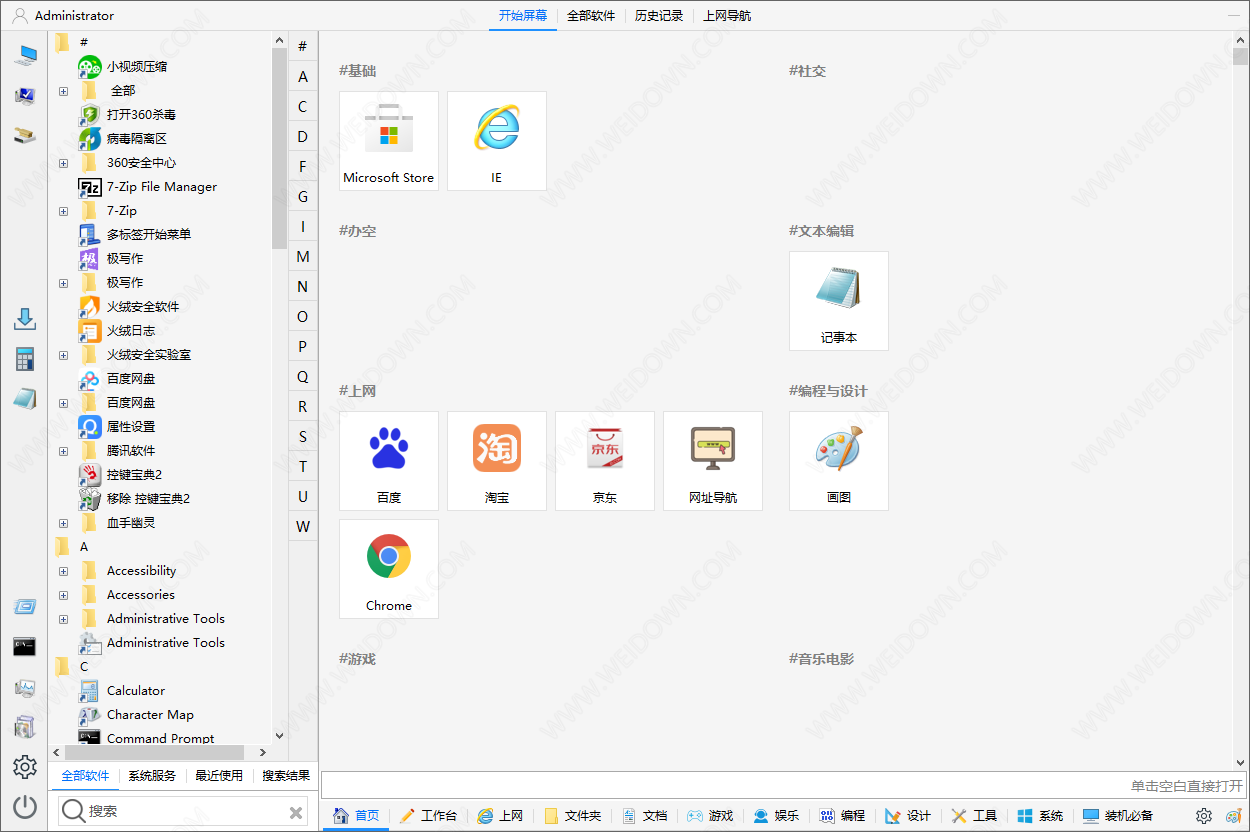
Task: Jump to # in the index
Action: (303, 47)
